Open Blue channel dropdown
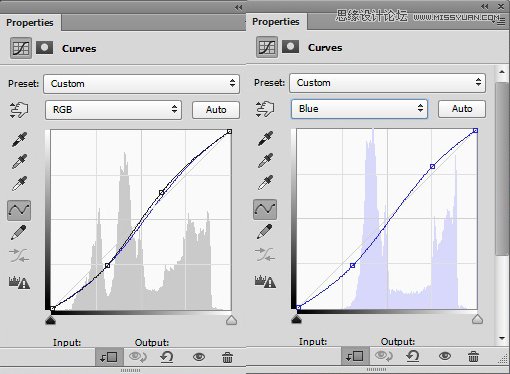 click(359, 109)
